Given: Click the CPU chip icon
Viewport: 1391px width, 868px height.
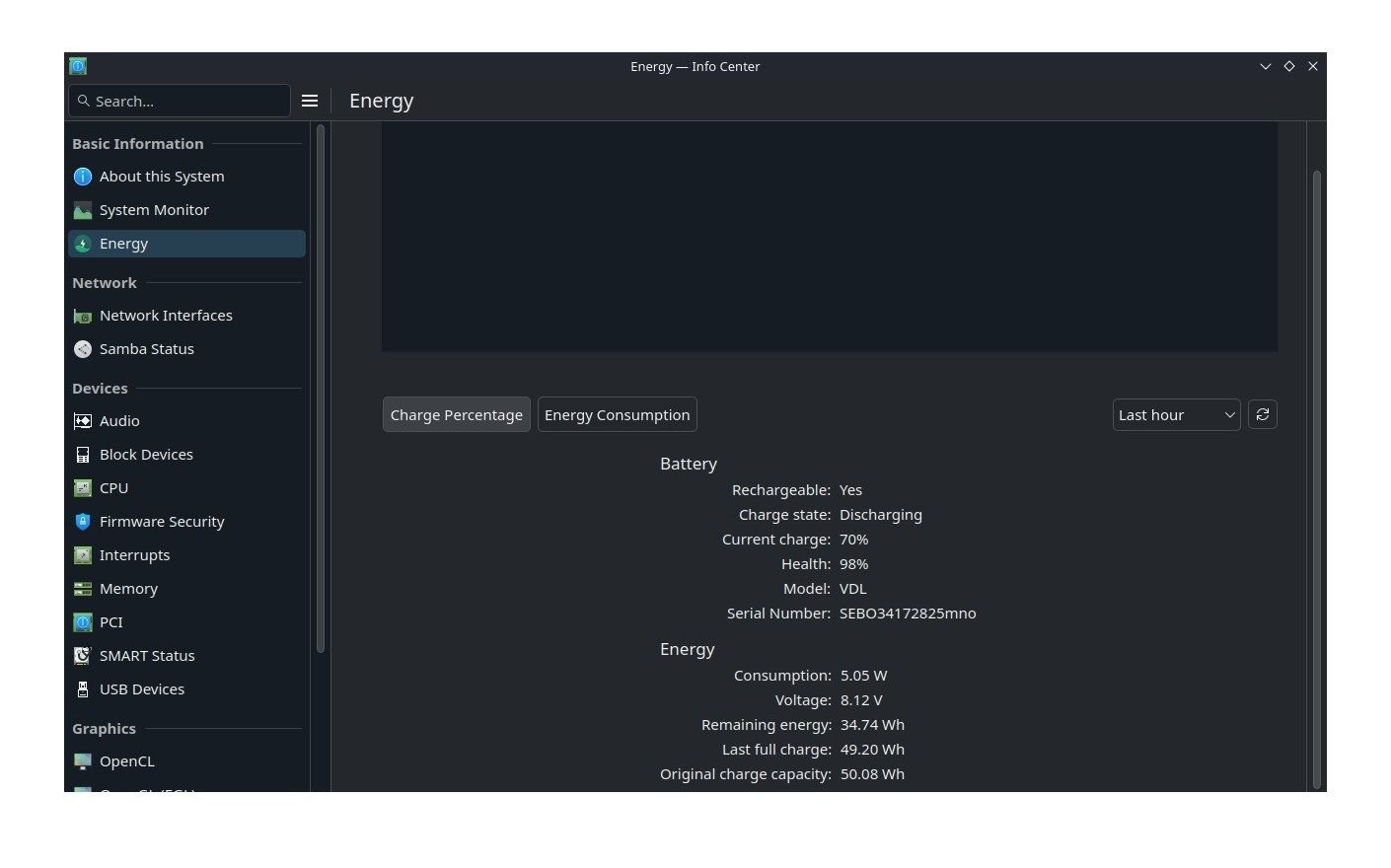Looking at the screenshot, I should (x=83, y=488).
